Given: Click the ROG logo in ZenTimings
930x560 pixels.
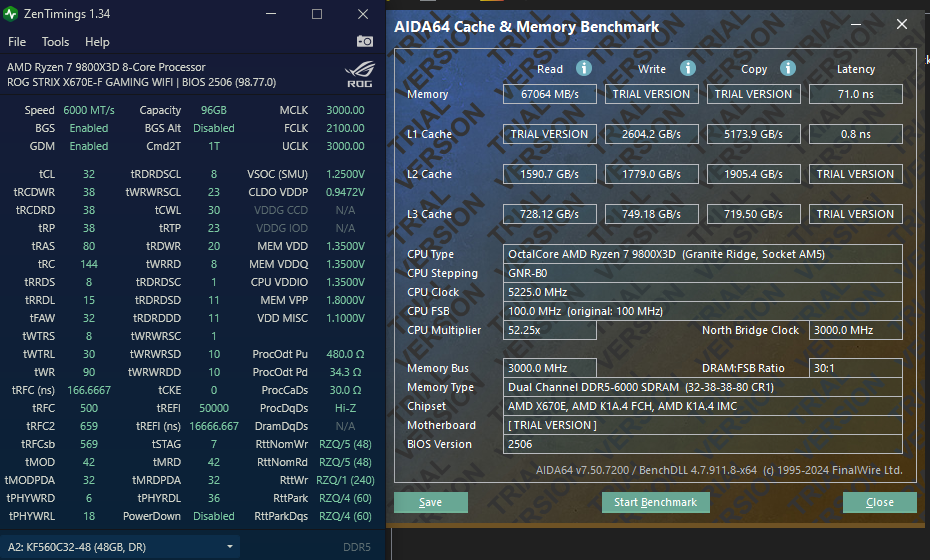Looking at the screenshot, I should [x=360, y=75].
